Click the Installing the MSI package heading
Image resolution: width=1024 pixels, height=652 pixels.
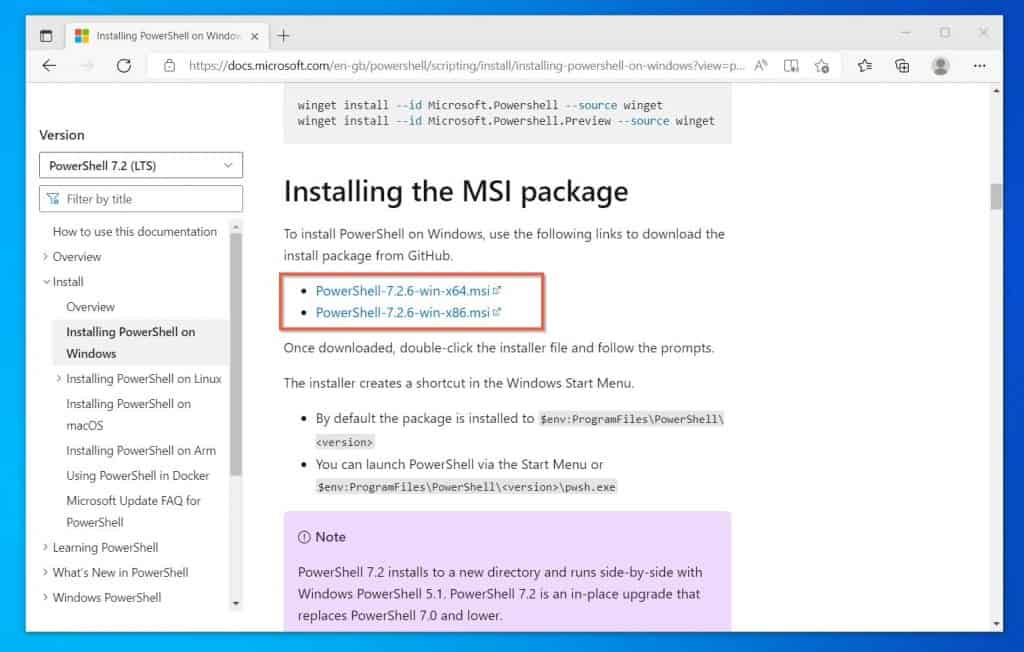[x=456, y=191]
